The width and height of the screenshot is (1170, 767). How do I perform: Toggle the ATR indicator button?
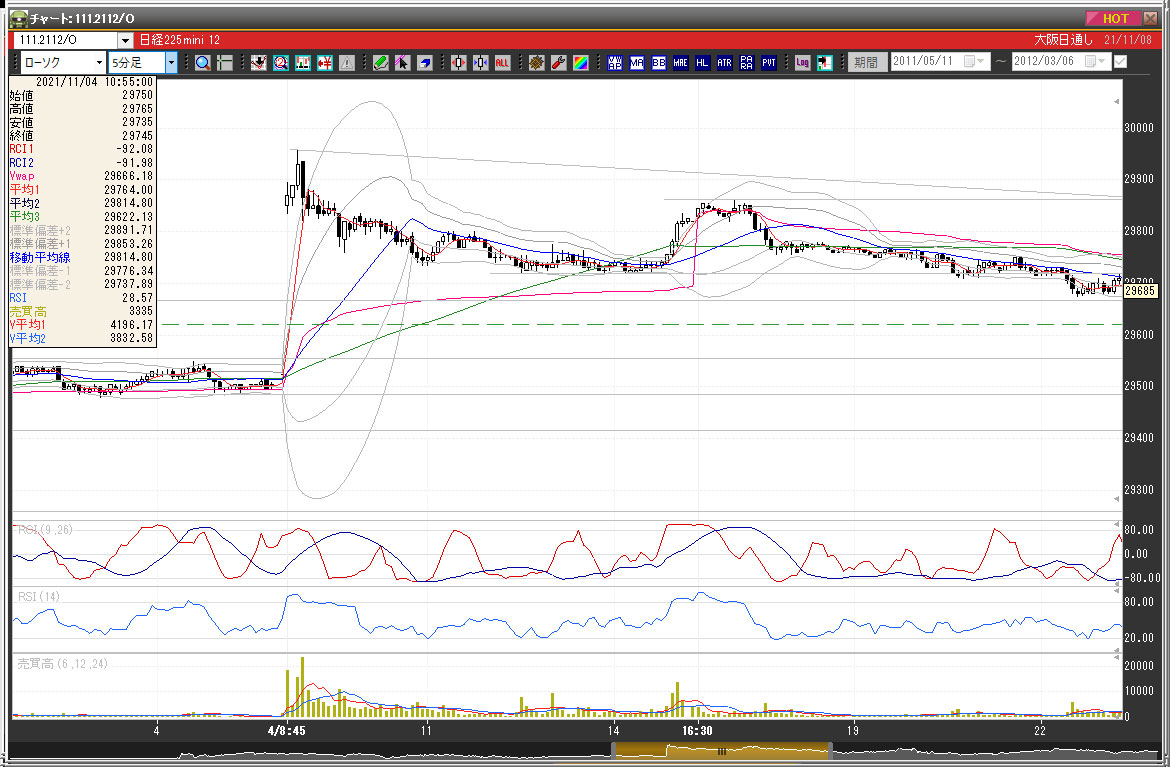point(725,63)
